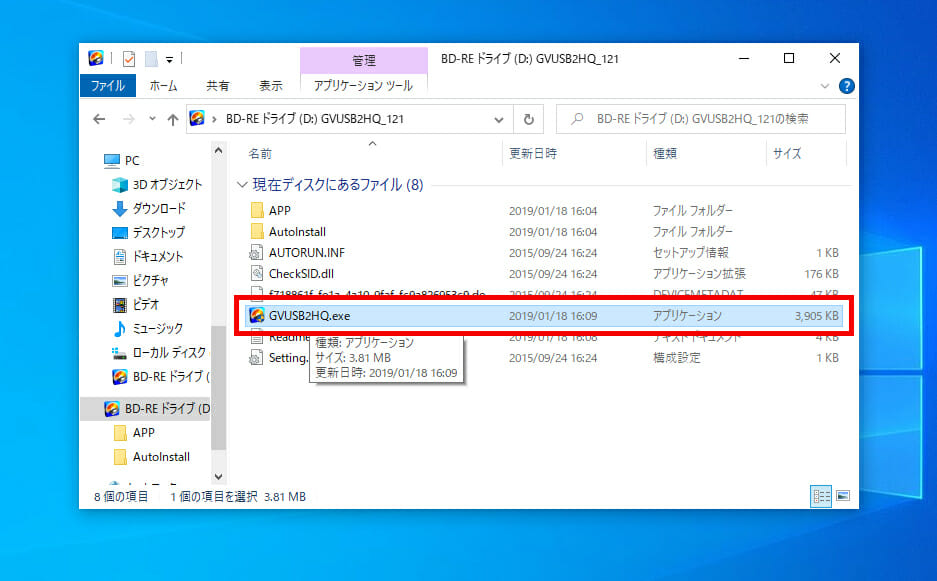The height and width of the screenshot is (581, 937).
Task: Select the AUTORUN.INF file
Action: pos(306,252)
